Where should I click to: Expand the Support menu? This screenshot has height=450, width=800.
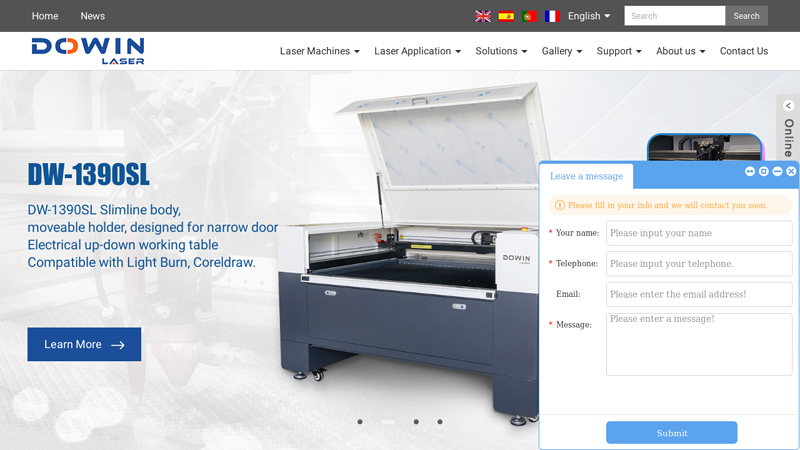(x=619, y=51)
